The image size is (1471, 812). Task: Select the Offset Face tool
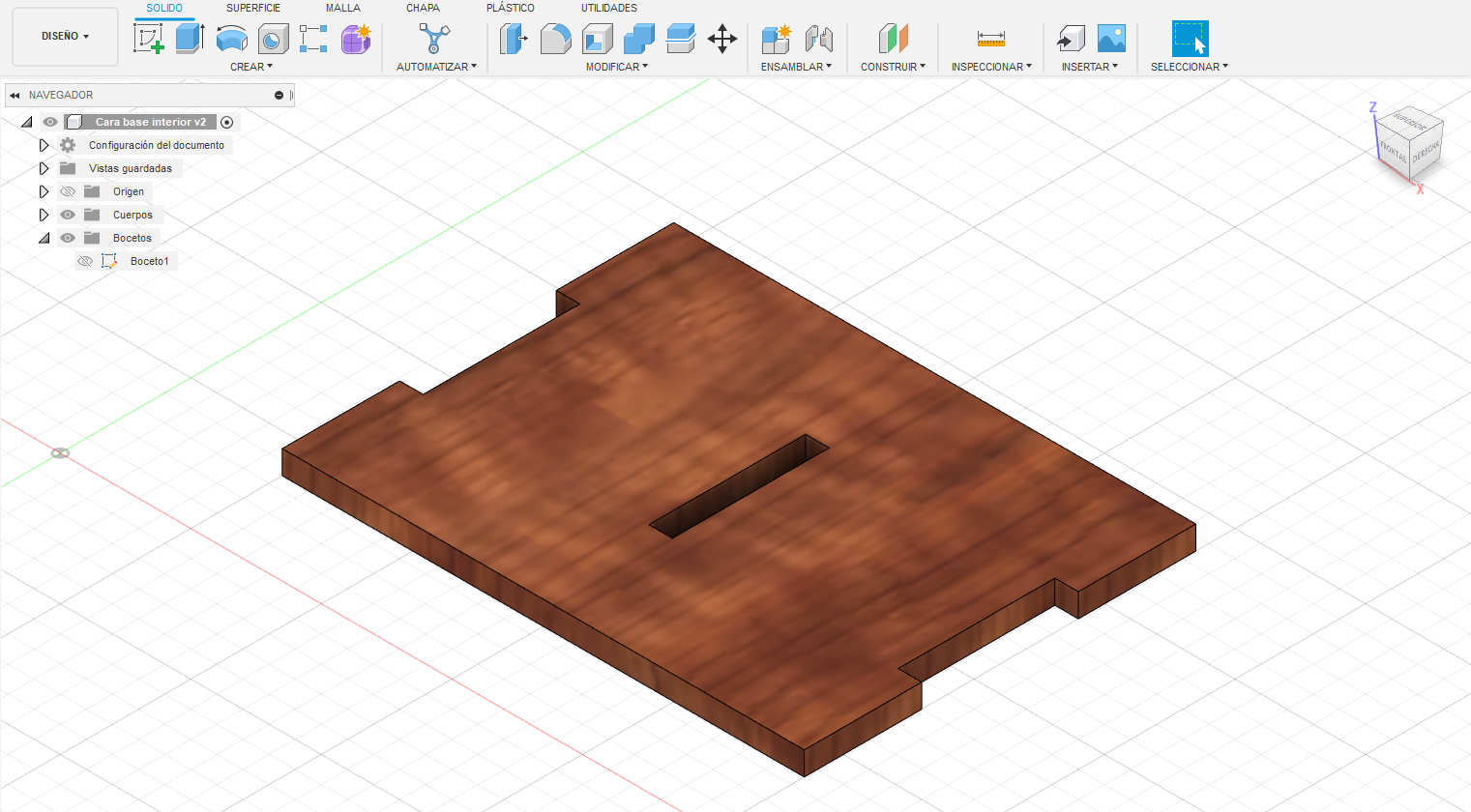click(x=681, y=39)
